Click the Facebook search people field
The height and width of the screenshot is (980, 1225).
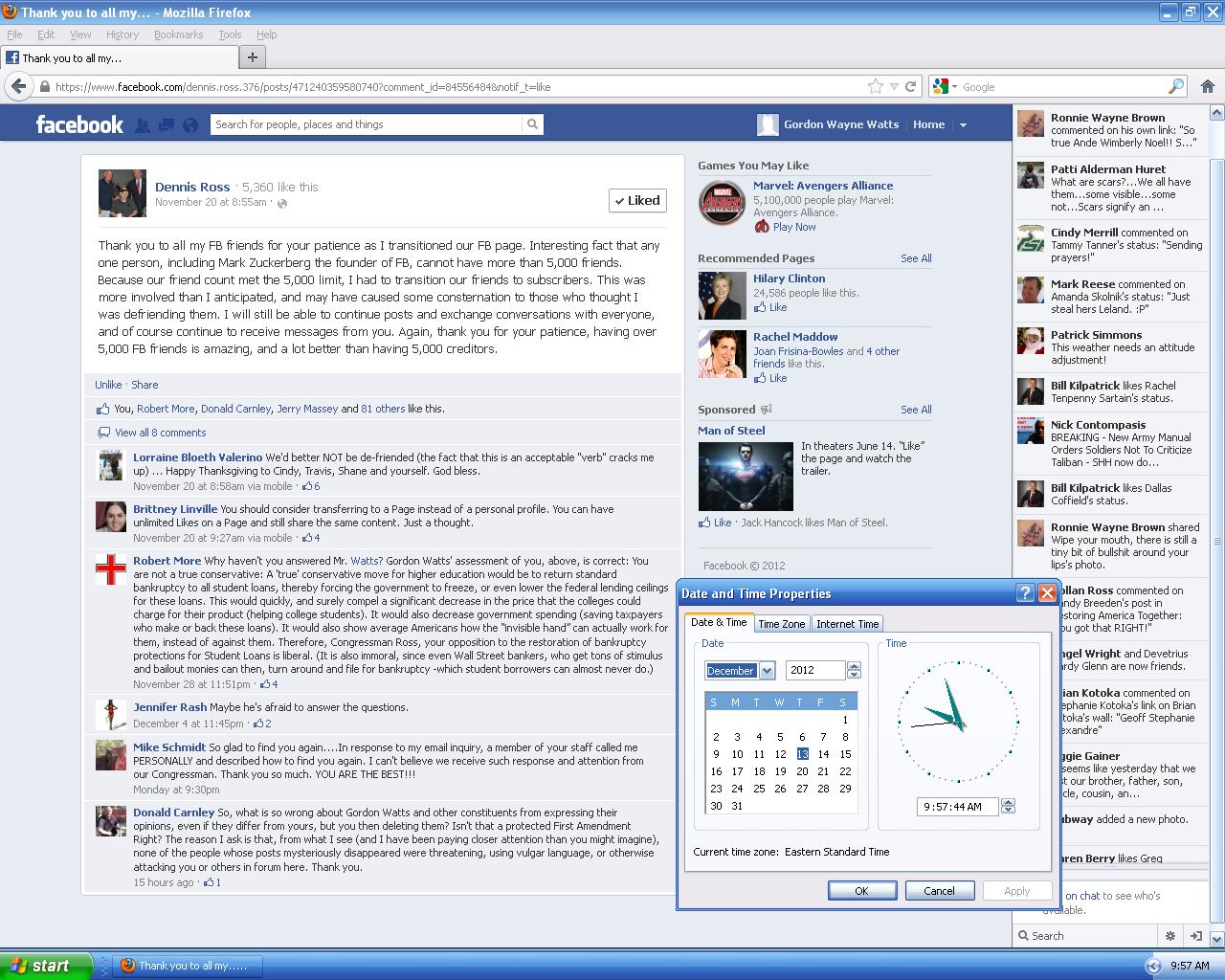tap(367, 124)
